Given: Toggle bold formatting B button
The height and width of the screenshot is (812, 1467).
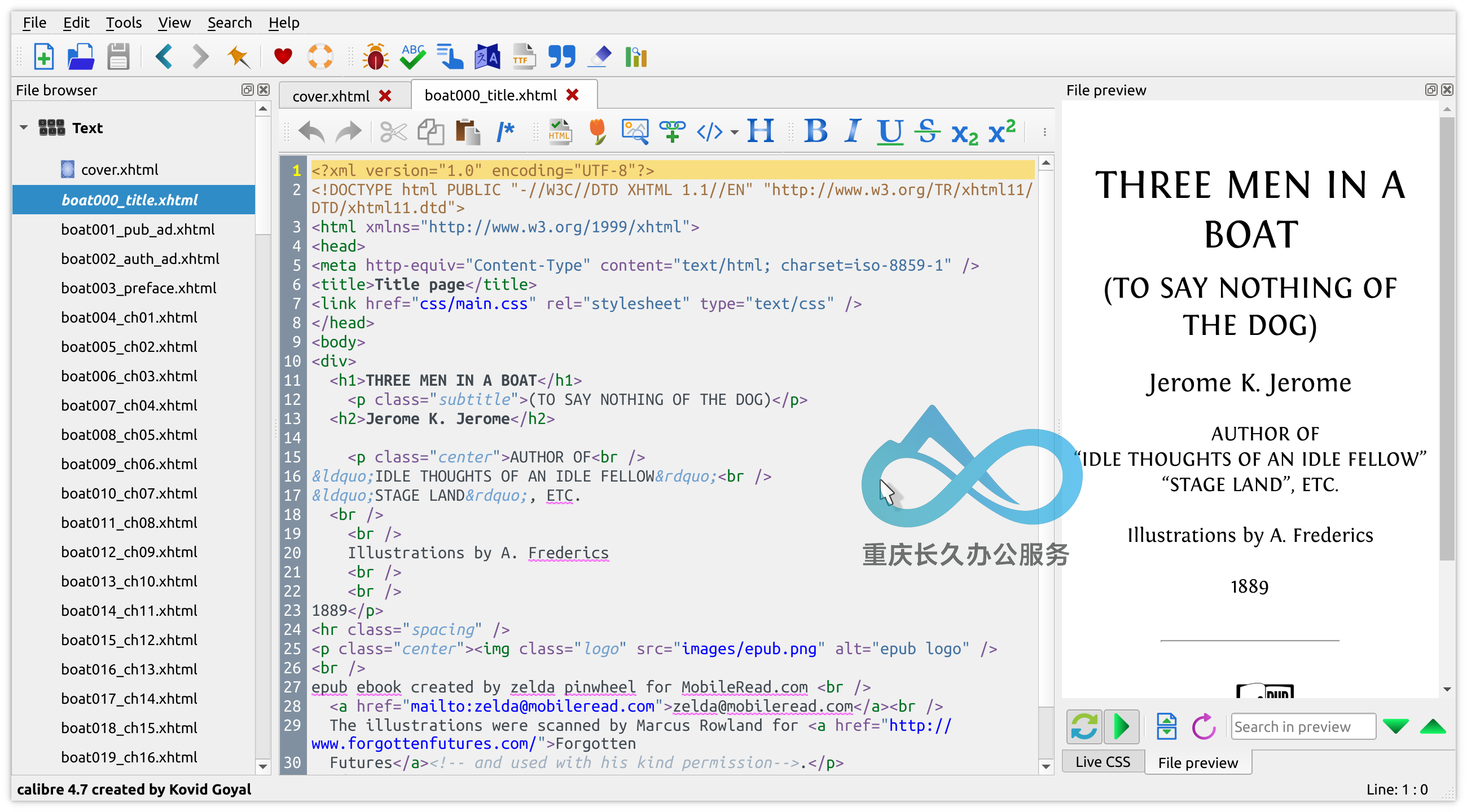Looking at the screenshot, I should click(x=815, y=131).
